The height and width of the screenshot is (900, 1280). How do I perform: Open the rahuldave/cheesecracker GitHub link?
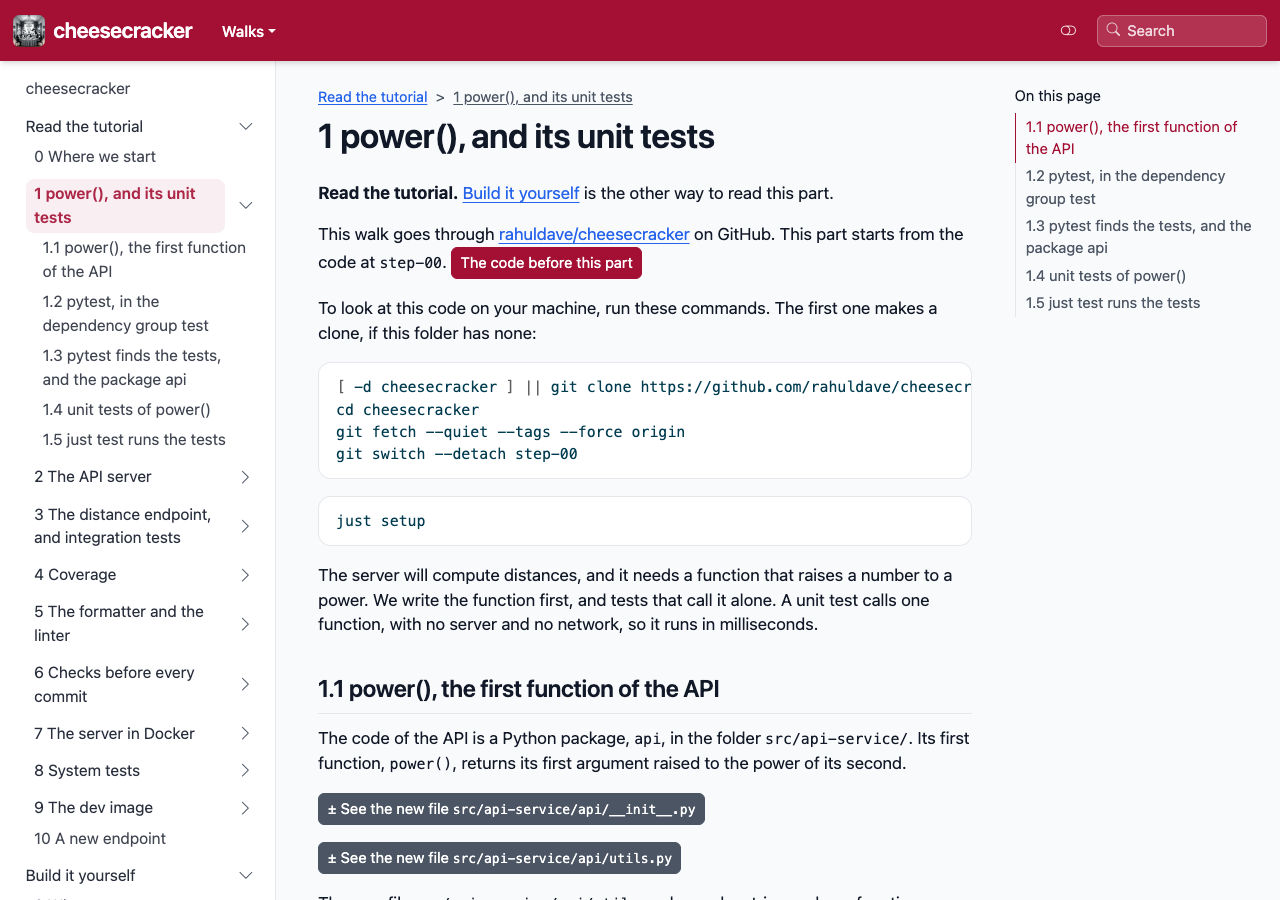coord(594,234)
